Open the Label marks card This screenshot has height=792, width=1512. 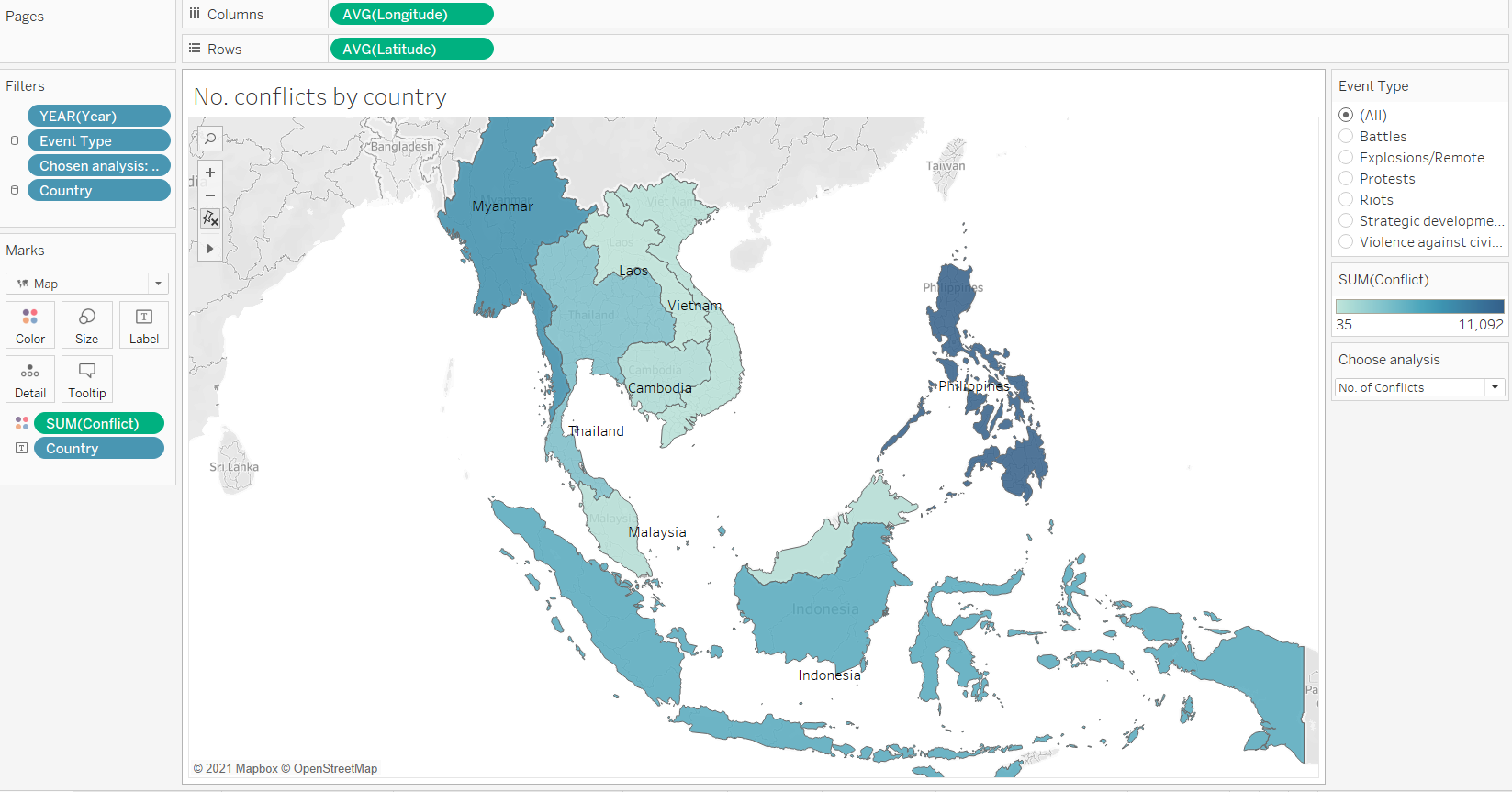point(144,325)
